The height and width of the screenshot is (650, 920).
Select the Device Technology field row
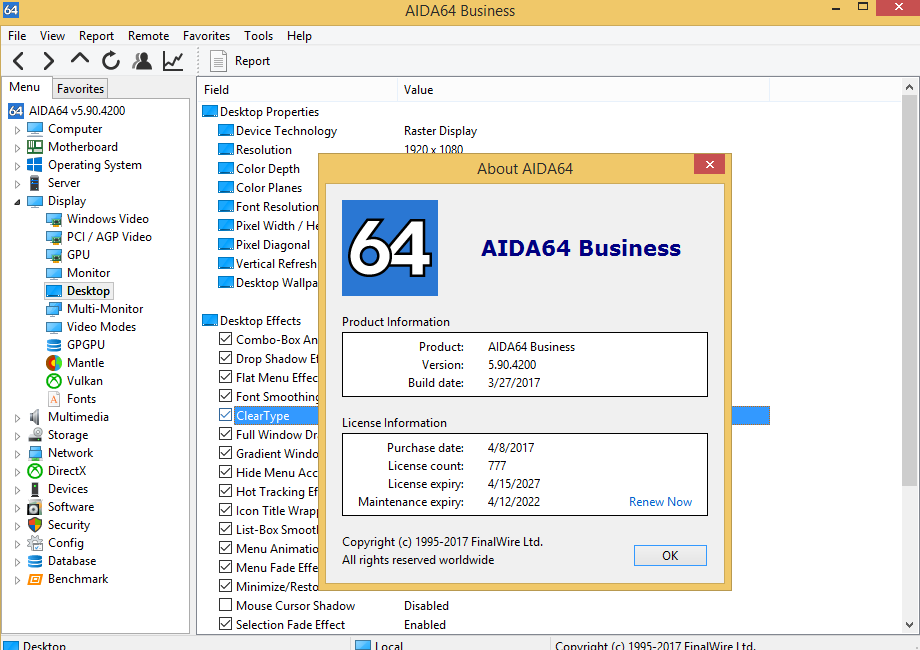click(x=286, y=131)
